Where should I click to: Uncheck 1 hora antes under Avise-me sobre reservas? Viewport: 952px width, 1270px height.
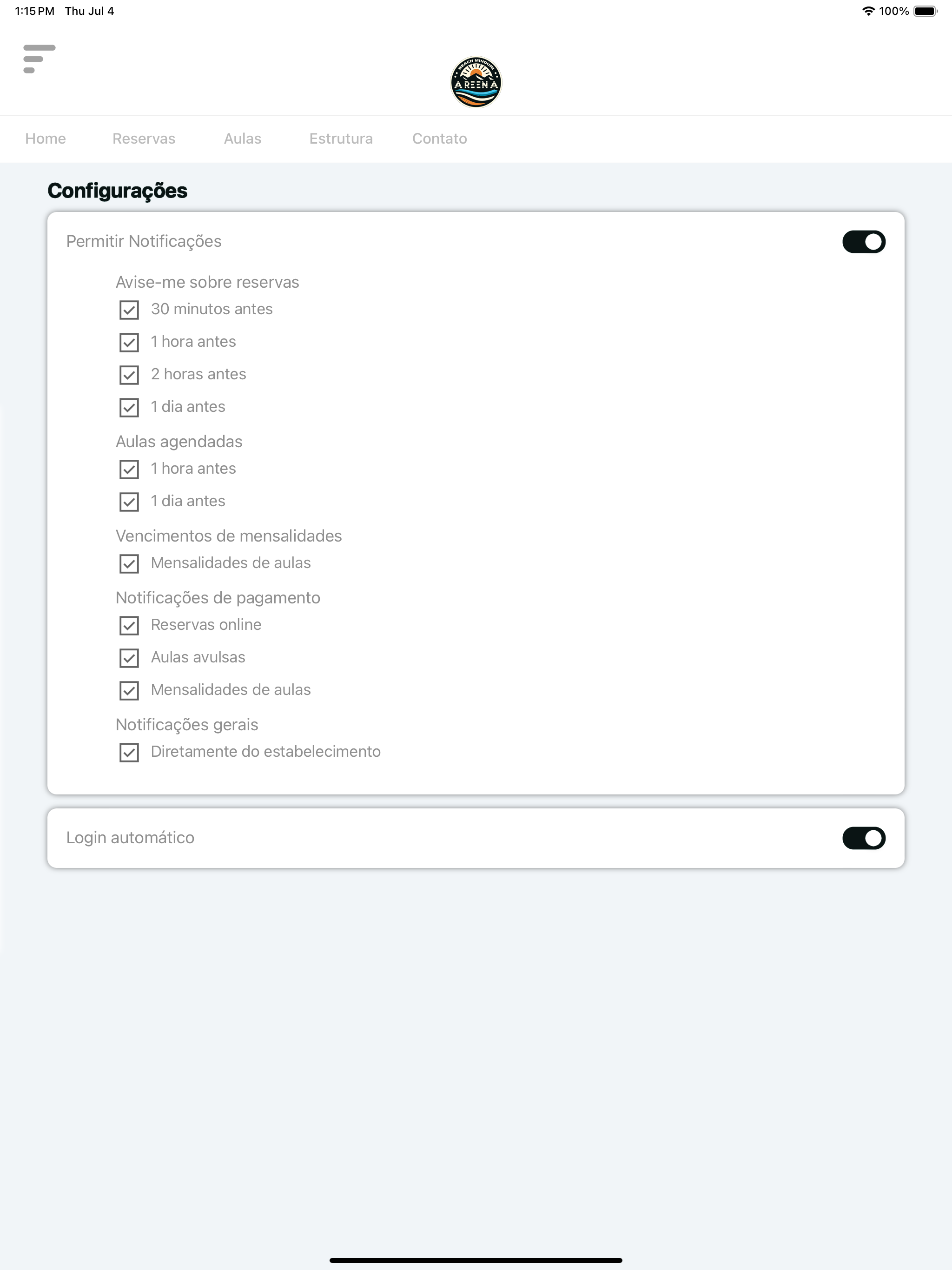pyautogui.click(x=129, y=342)
